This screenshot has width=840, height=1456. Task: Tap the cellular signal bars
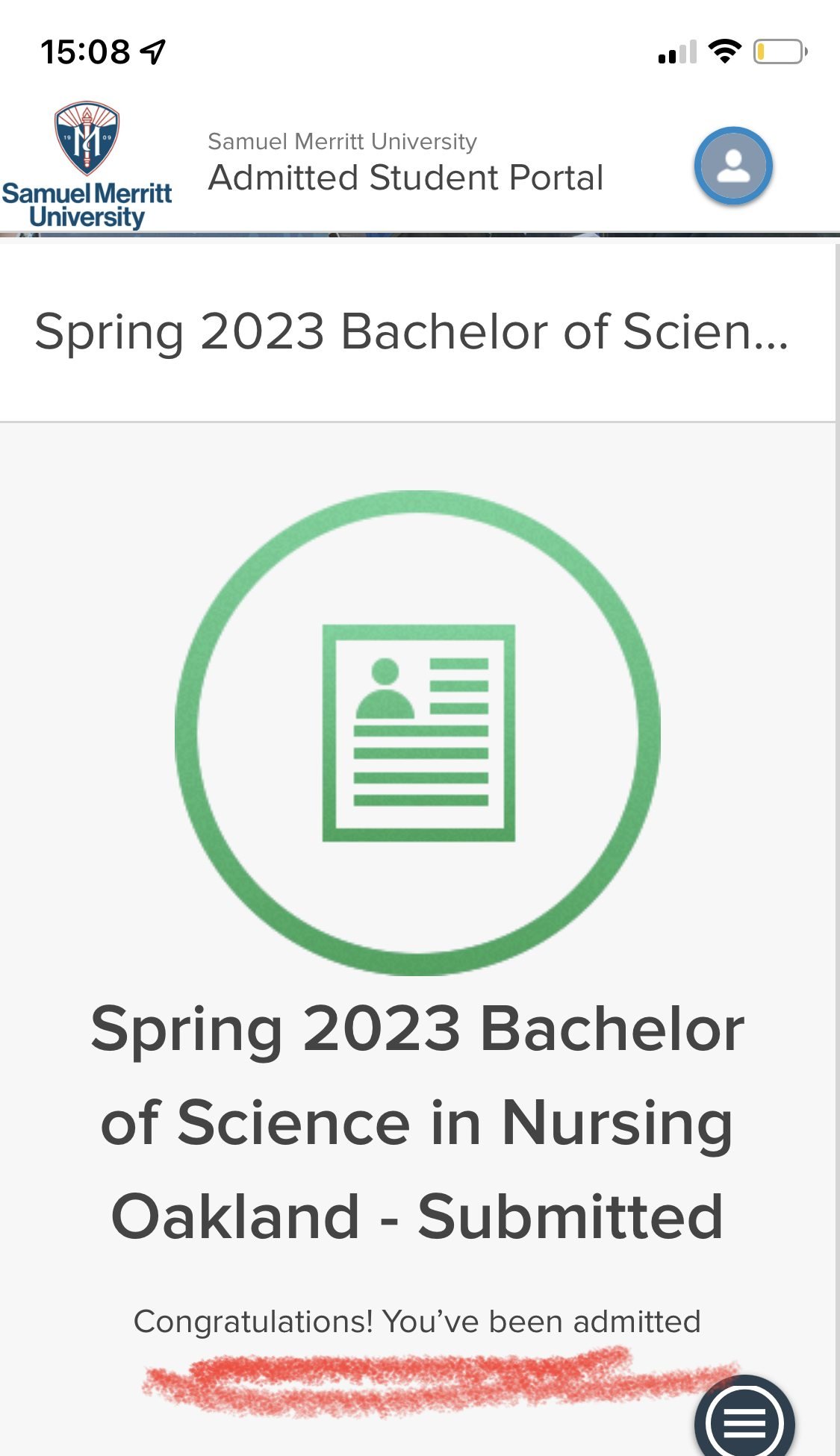point(677,52)
